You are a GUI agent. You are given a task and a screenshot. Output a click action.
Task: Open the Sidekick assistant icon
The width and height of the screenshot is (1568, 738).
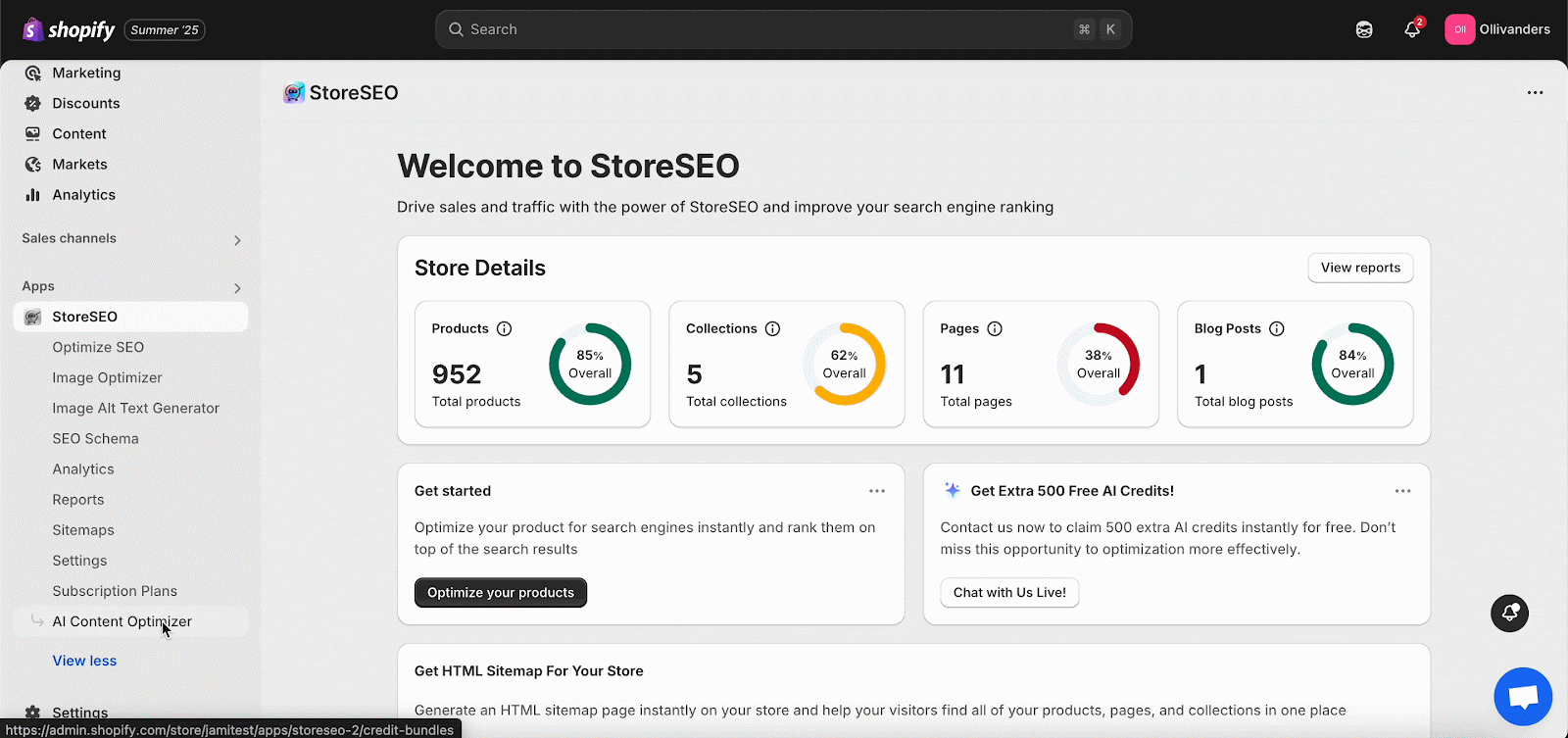1364,29
